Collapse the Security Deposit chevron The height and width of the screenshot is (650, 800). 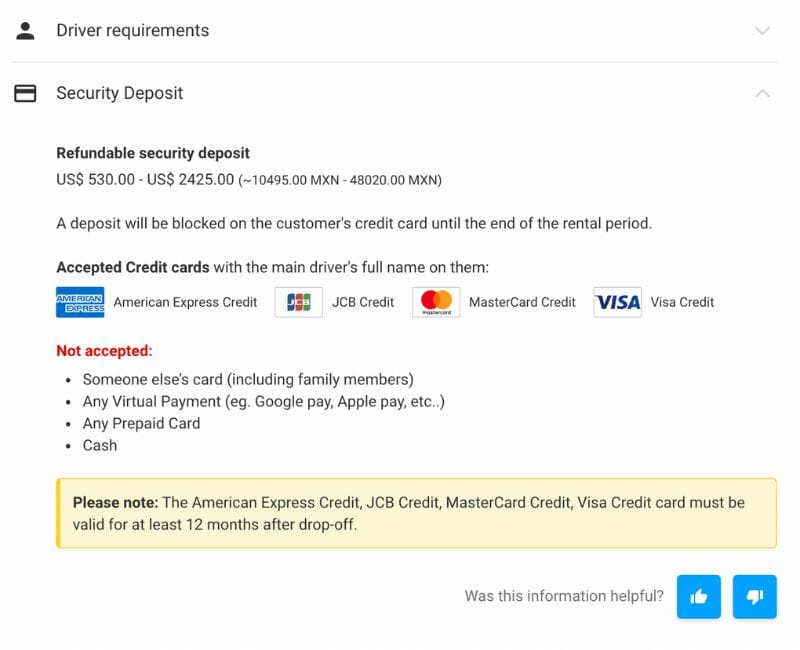coord(762,93)
